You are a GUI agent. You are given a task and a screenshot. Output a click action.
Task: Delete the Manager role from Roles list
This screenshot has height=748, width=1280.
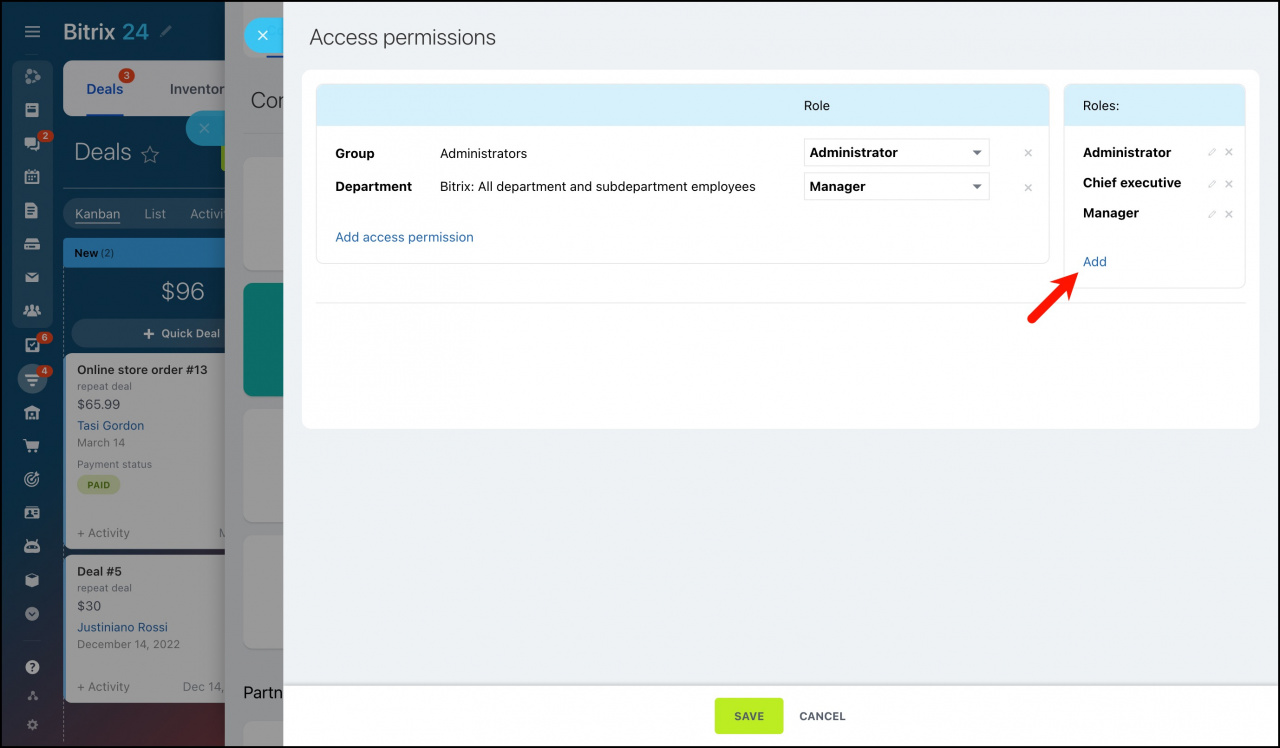[1229, 214]
